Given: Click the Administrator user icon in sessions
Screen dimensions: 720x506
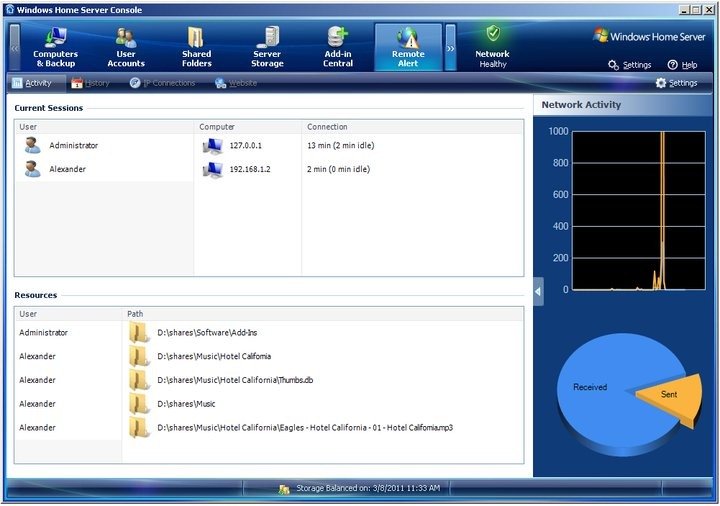Looking at the screenshot, I should pos(32,145).
